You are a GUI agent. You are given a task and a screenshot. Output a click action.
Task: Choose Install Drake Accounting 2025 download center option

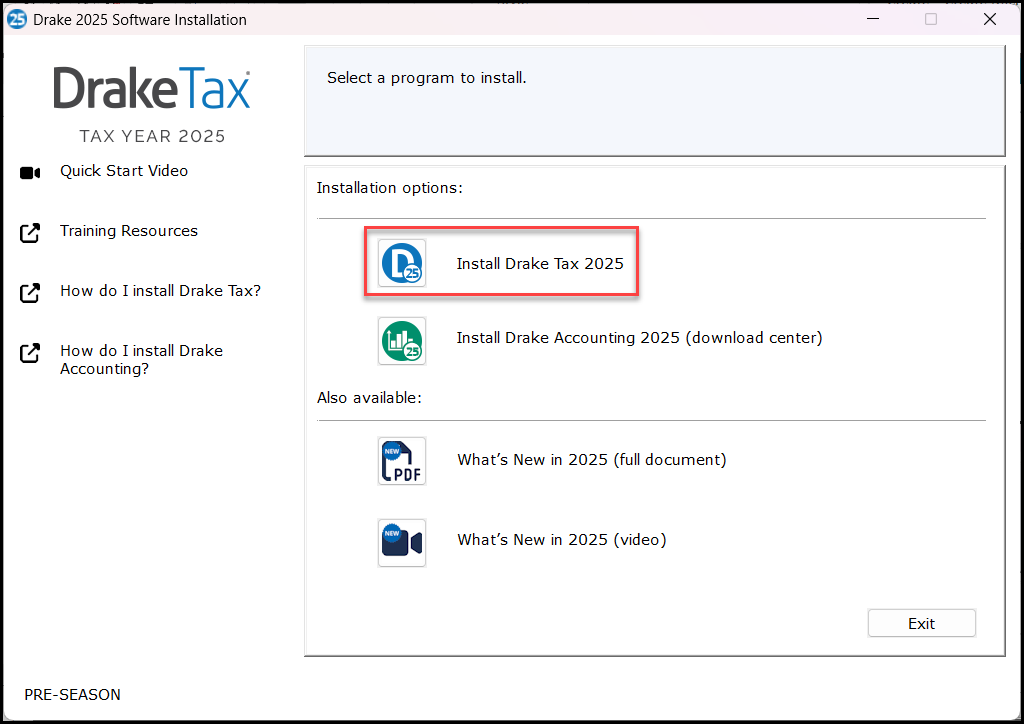click(x=639, y=338)
